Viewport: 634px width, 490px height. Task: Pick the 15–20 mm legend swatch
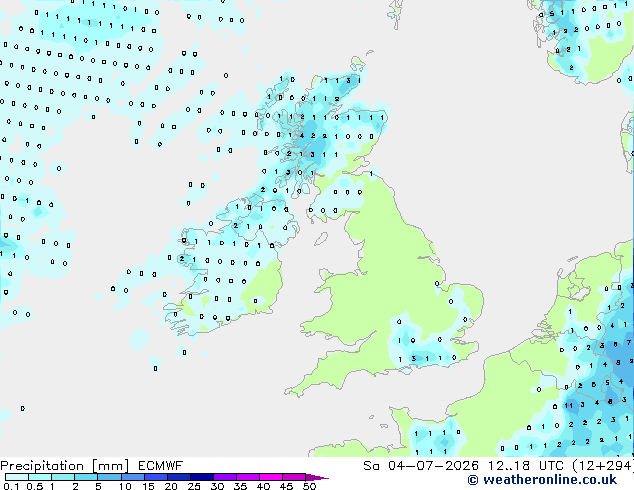tap(155, 477)
